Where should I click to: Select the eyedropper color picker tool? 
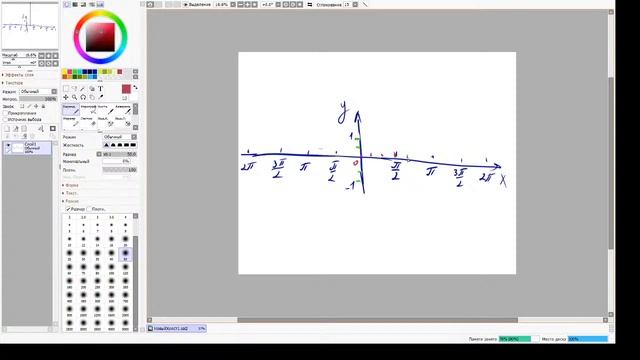point(100,97)
